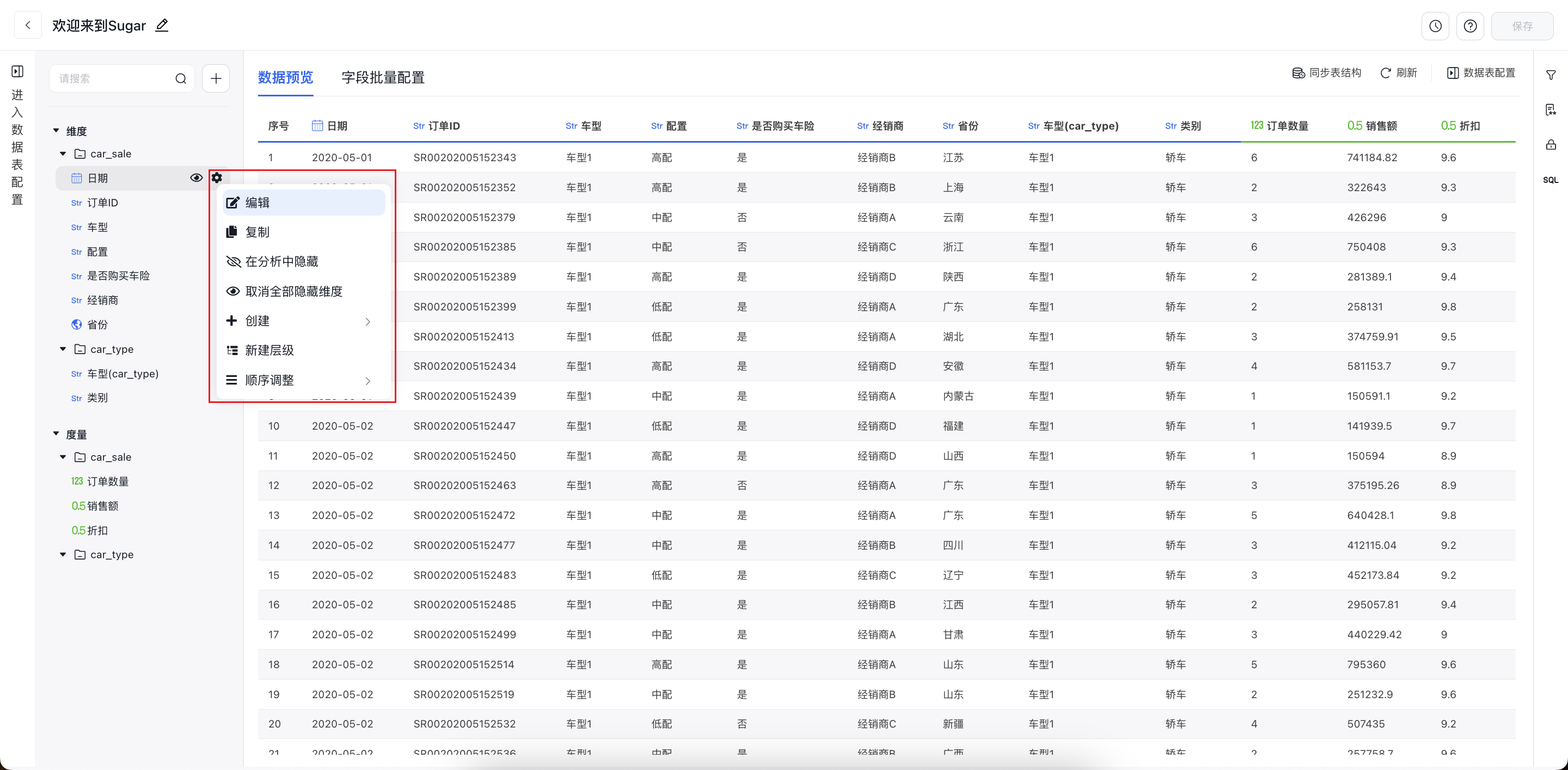This screenshot has height=770, width=1568.
Task: Select 车型 field under car_sale
Action: coord(97,227)
